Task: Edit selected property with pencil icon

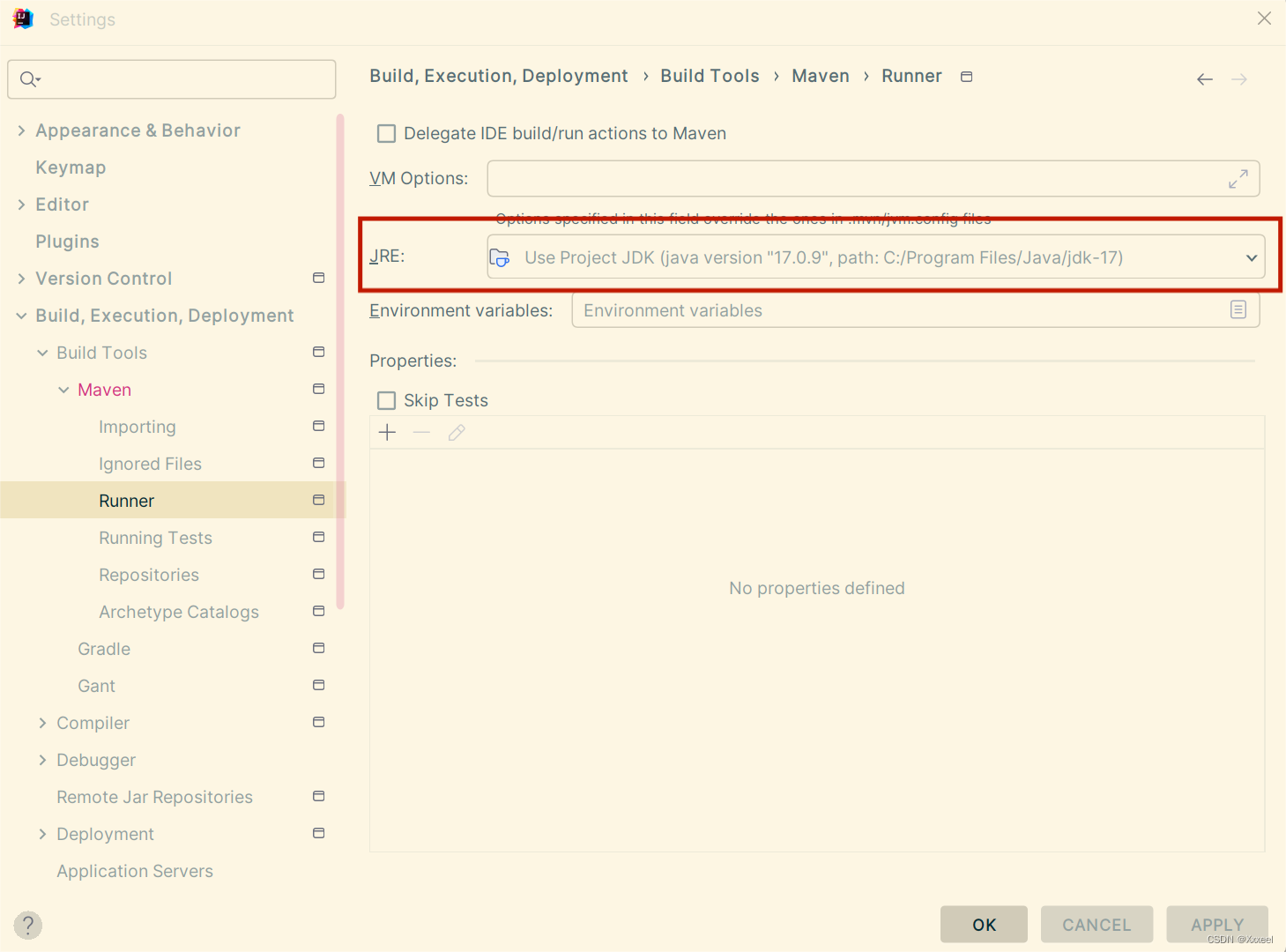Action: click(x=457, y=432)
